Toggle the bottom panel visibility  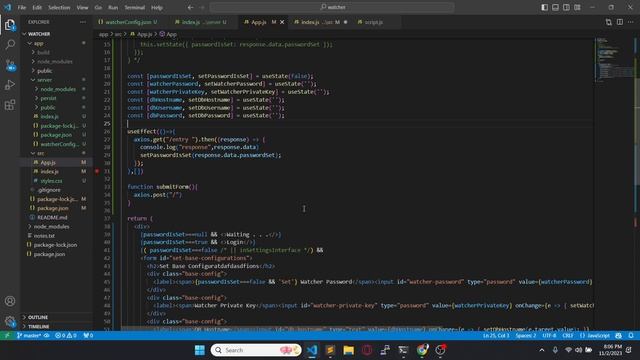[556, 7]
